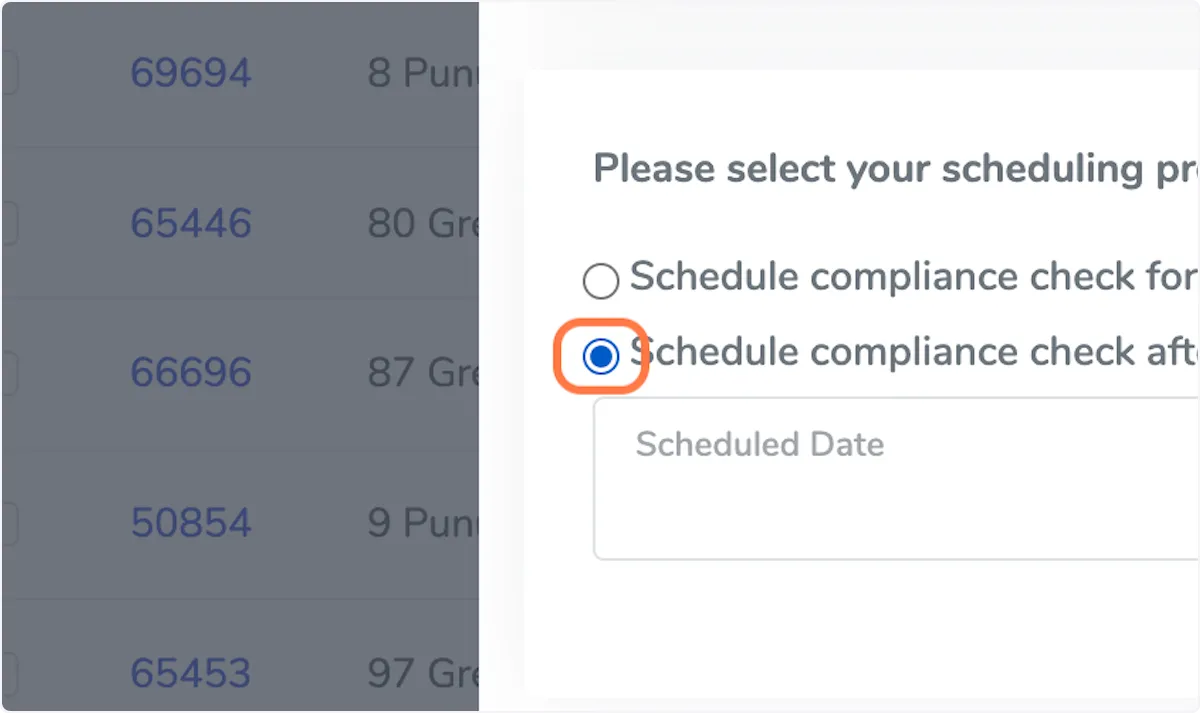Viewport: 1200px width, 713px height.
Task: Tick the checkbox for row 65453
Action: pos(8,672)
